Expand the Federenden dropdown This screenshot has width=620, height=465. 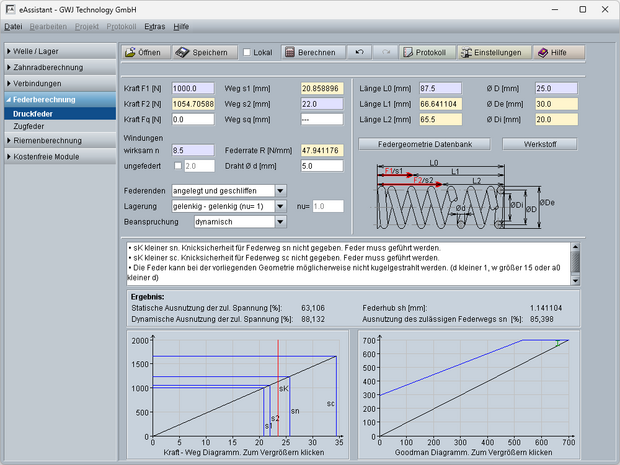point(280,190)
